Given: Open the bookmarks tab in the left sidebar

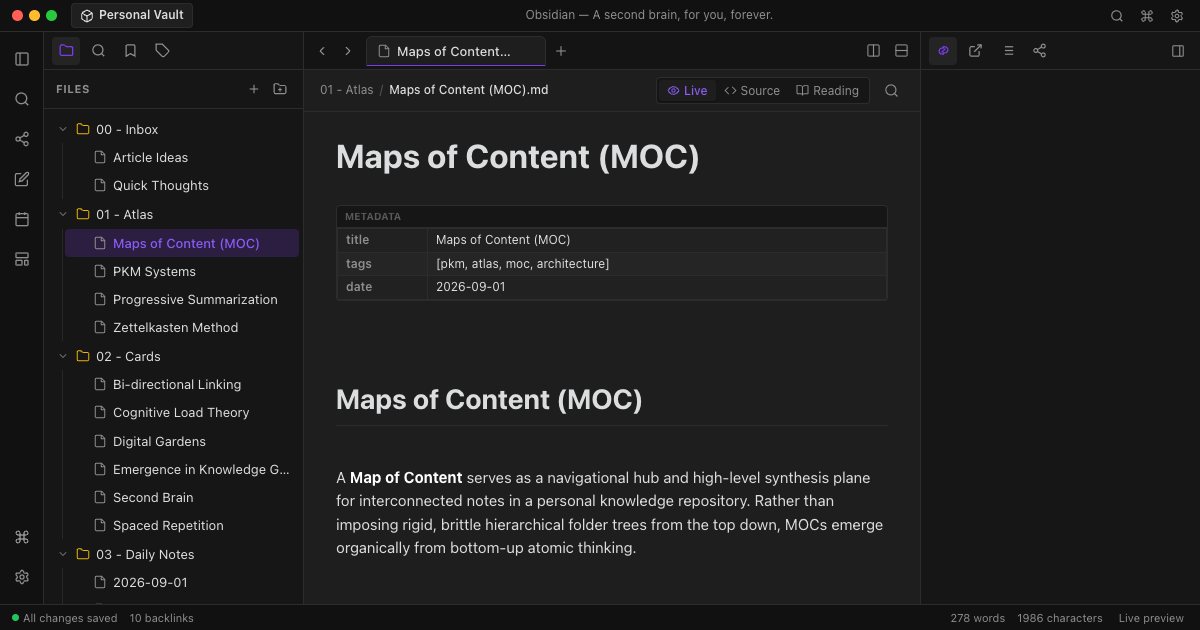Looking at the screenshot, I should (x=130, y=50).
